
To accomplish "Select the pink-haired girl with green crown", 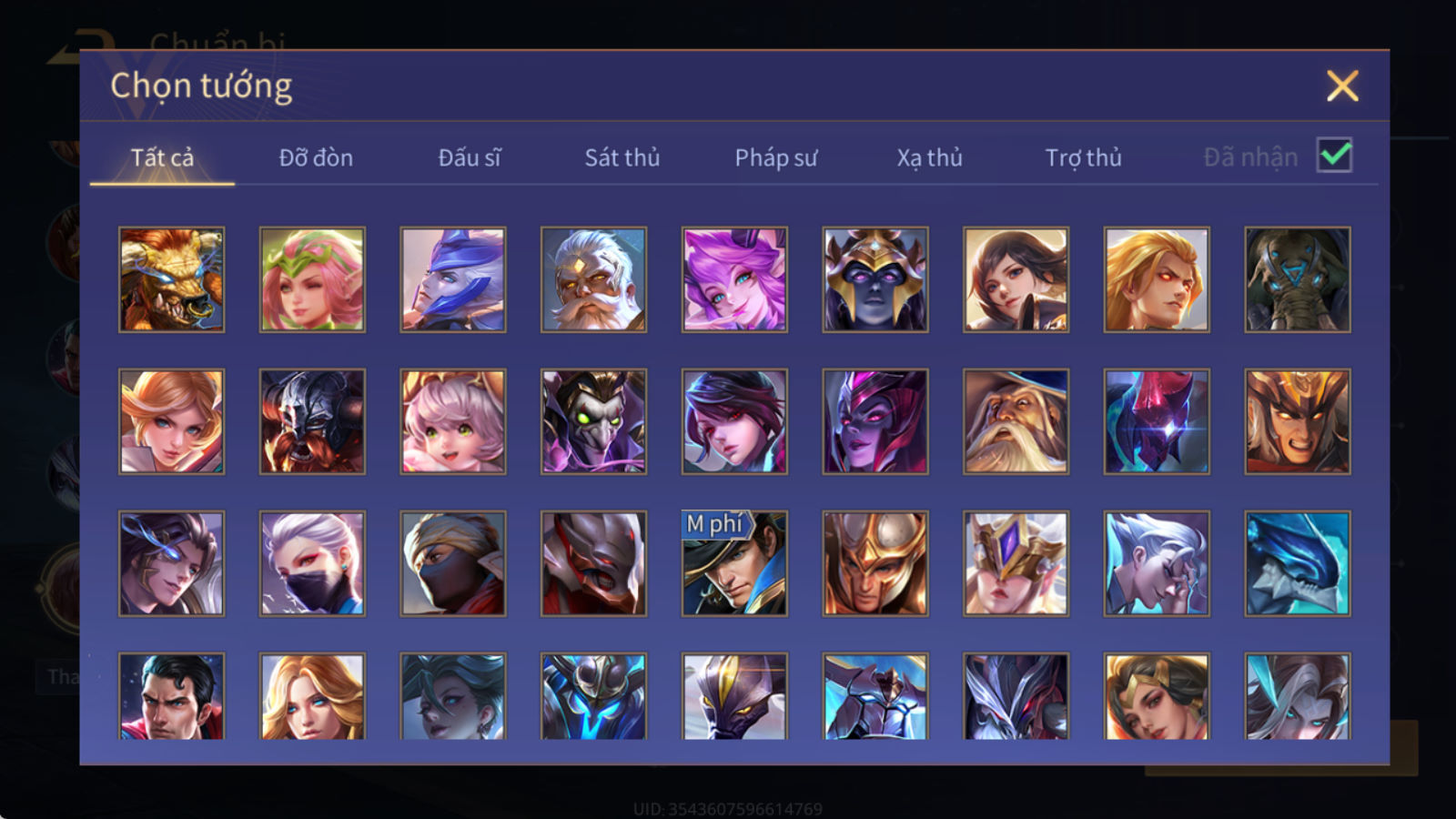I will [x=312, y=279].
